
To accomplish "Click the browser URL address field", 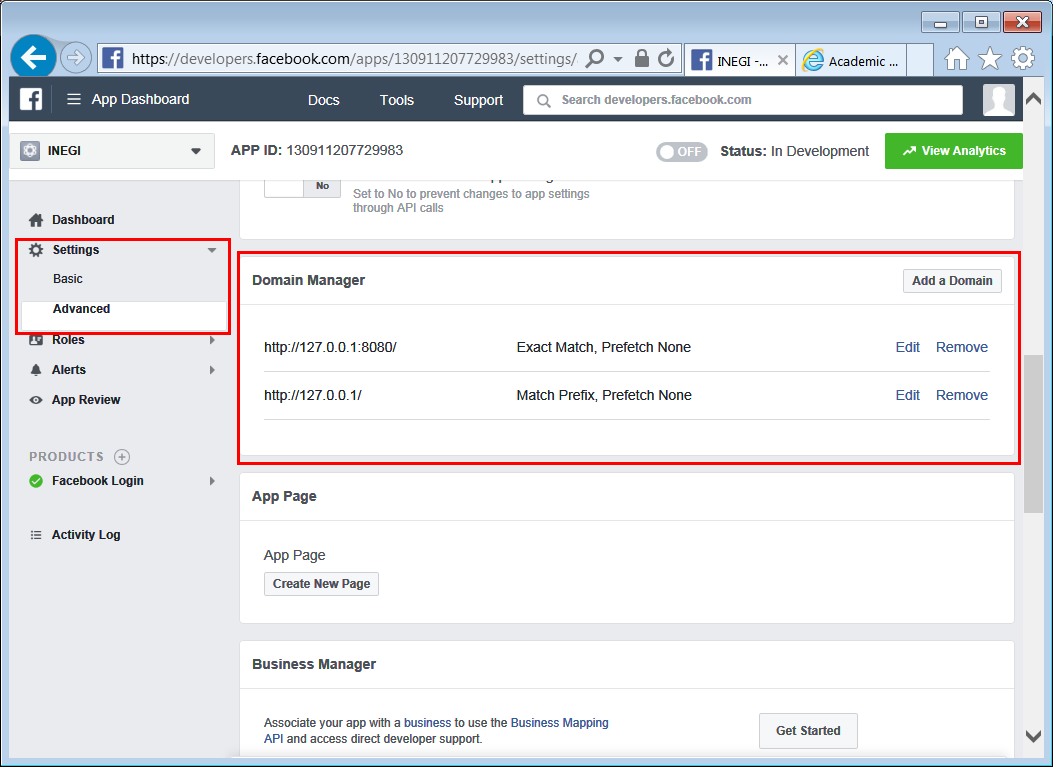I will pyautogui.click(x=353, y=59).
